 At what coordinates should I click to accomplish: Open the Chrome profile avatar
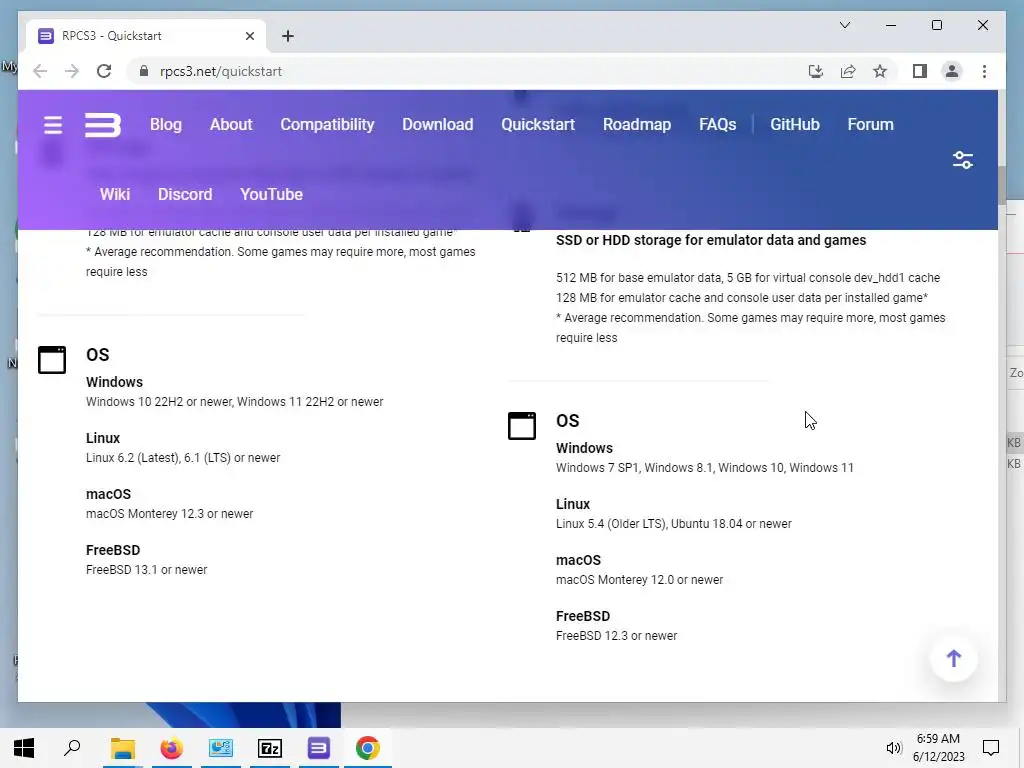tap(952, 71)
